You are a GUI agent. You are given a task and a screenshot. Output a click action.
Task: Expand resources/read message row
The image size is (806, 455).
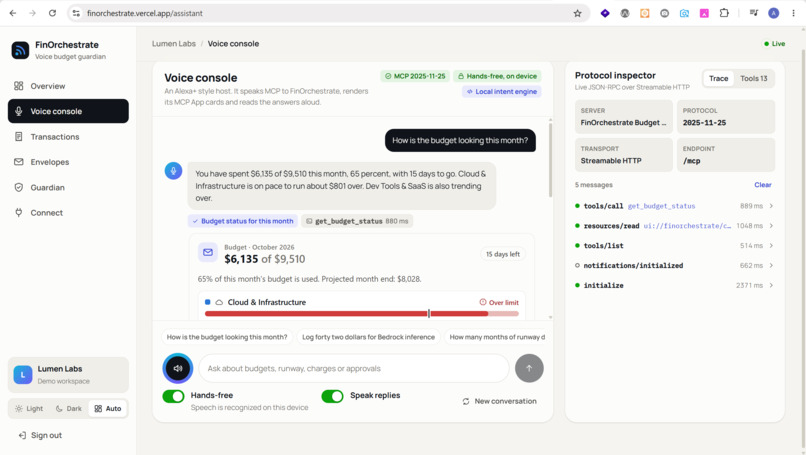pyautogui.click(x=674, y=226)
